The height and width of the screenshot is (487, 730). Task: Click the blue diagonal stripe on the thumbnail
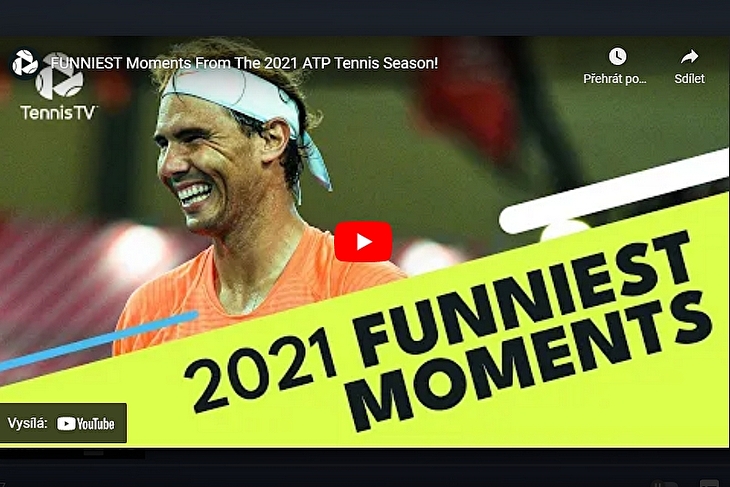pyautogui.click(x=99, y=340)
